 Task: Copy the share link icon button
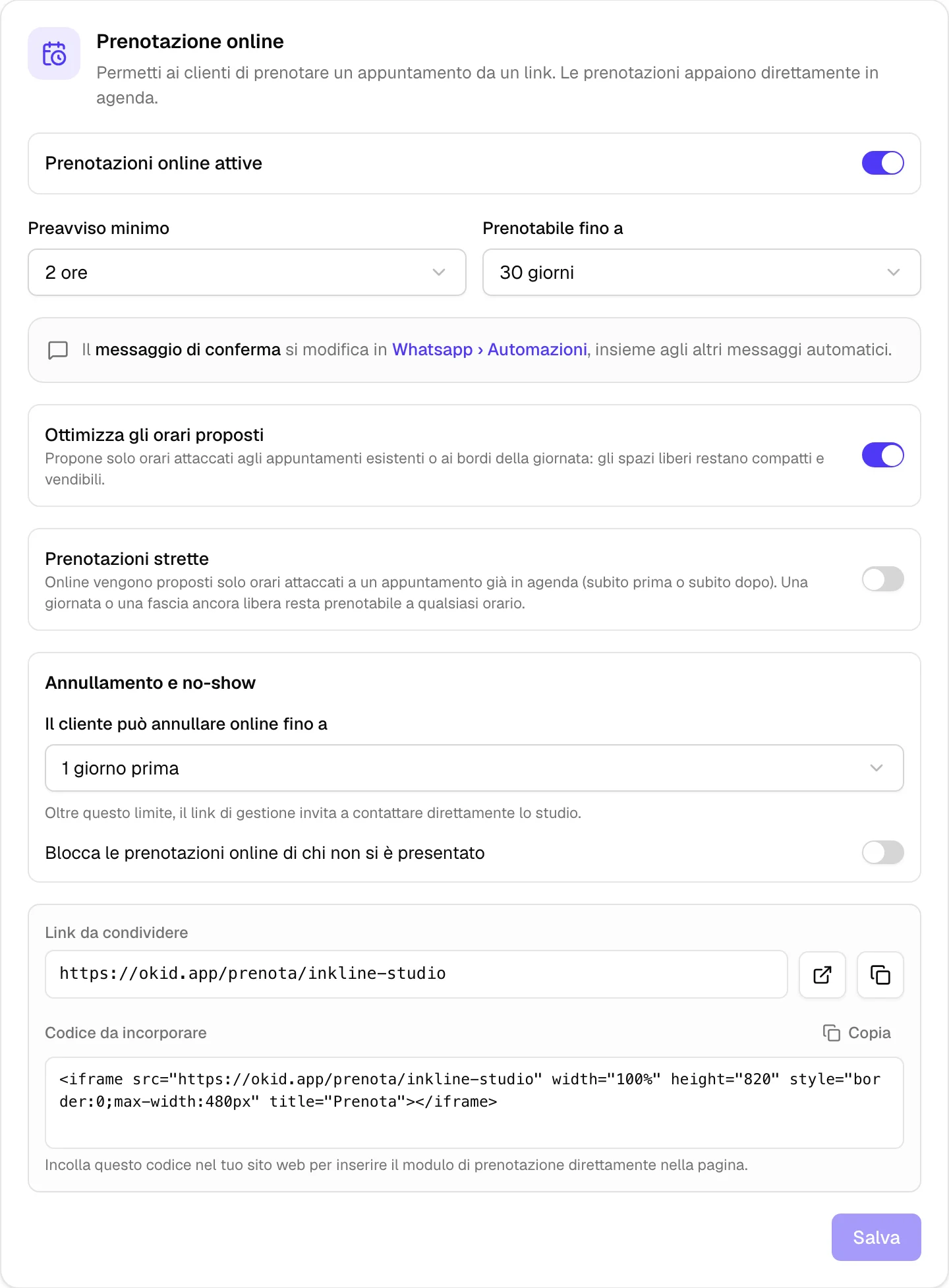coord(880,974)
